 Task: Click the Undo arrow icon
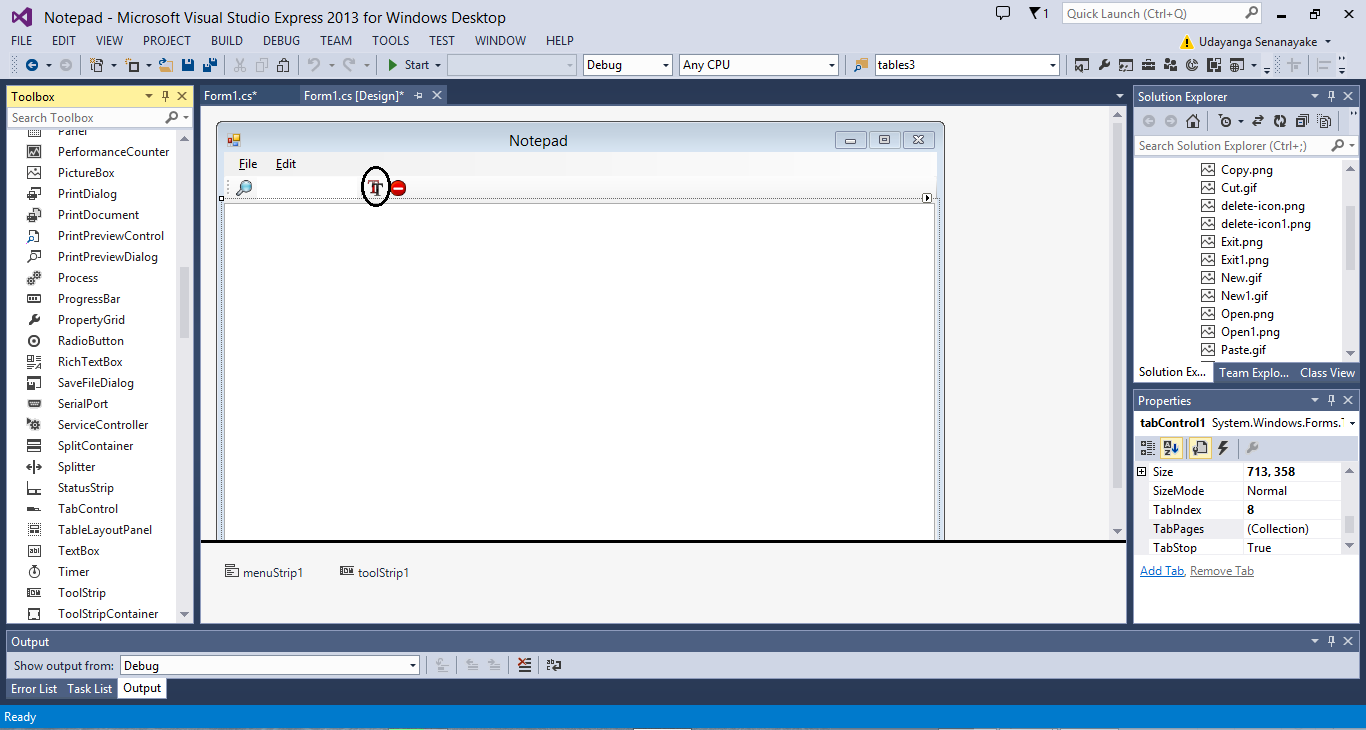tap(313, 65)
